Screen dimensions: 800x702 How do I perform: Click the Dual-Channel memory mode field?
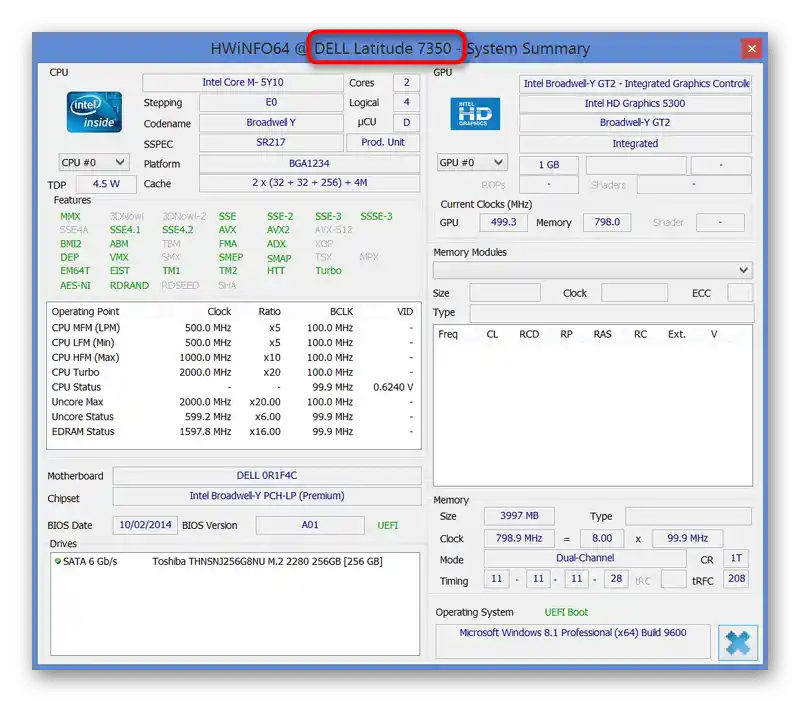pyautogui.click(x=585, y=558)
